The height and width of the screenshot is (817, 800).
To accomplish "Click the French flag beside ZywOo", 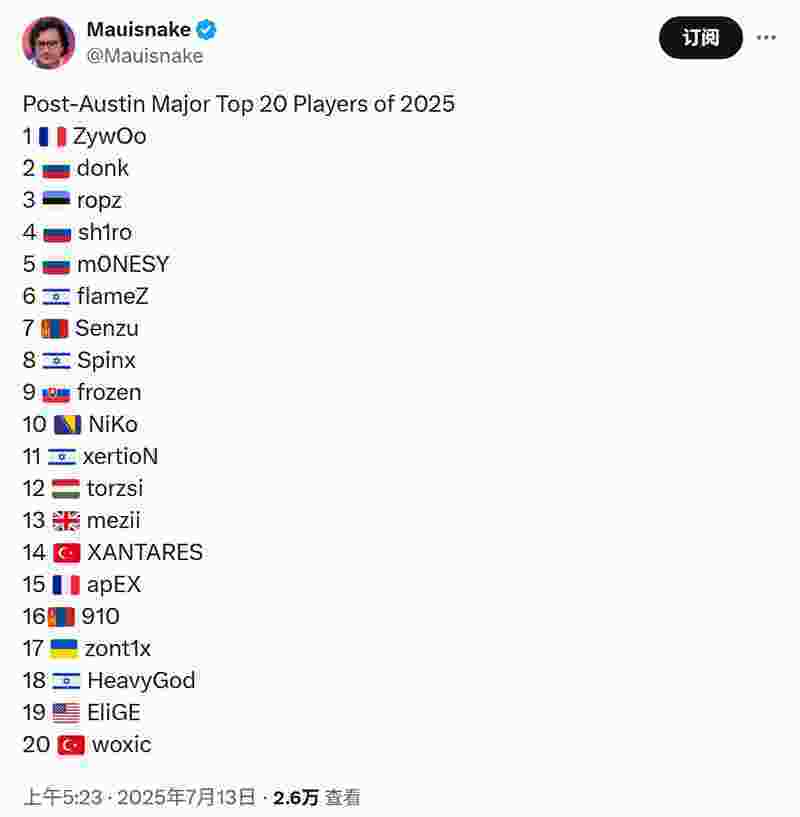I will pos(53,137).
